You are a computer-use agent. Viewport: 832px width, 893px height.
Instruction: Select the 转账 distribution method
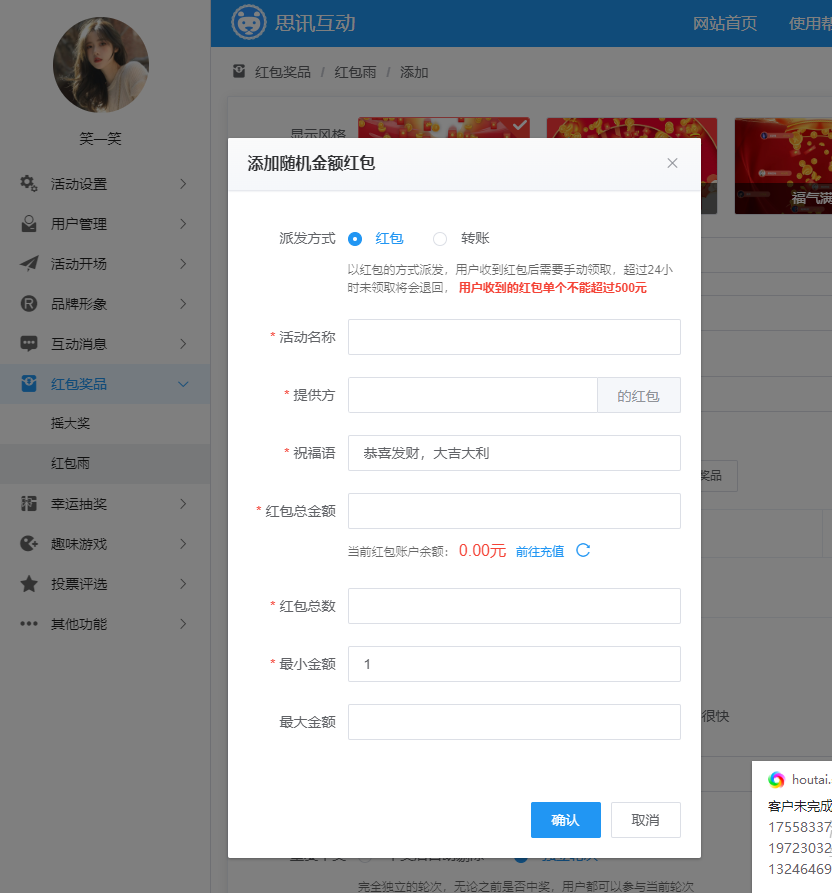point(440,239)
